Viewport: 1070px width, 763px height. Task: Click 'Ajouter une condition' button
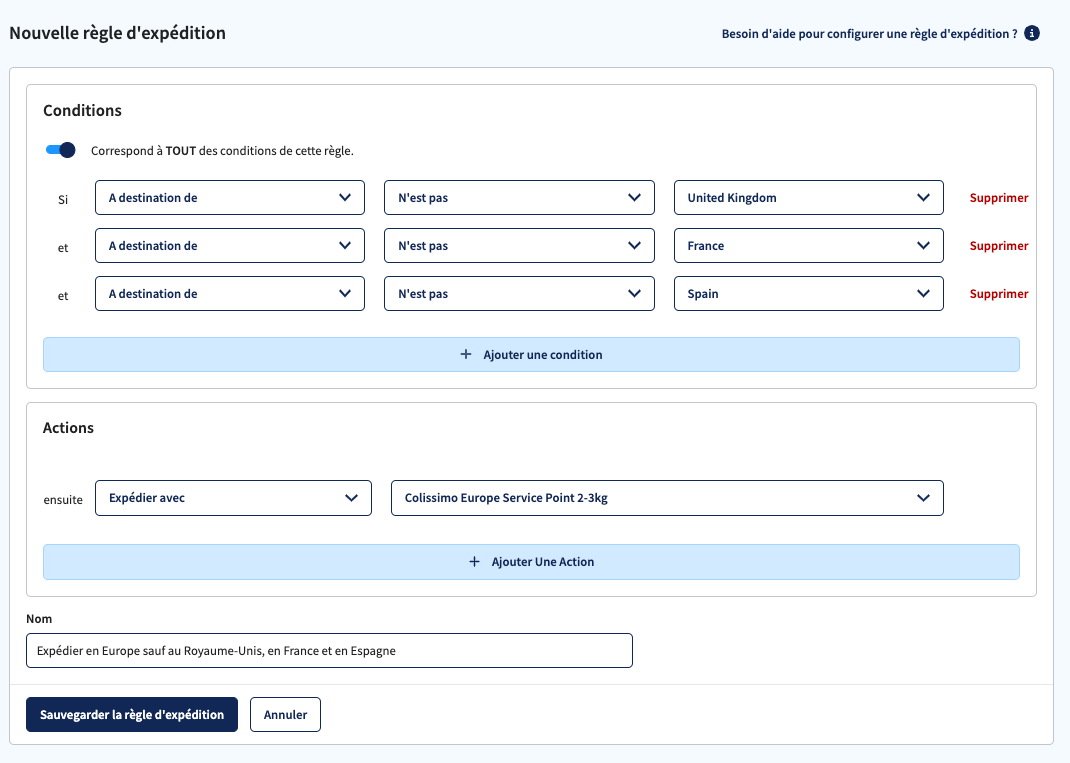pos(531,355)
